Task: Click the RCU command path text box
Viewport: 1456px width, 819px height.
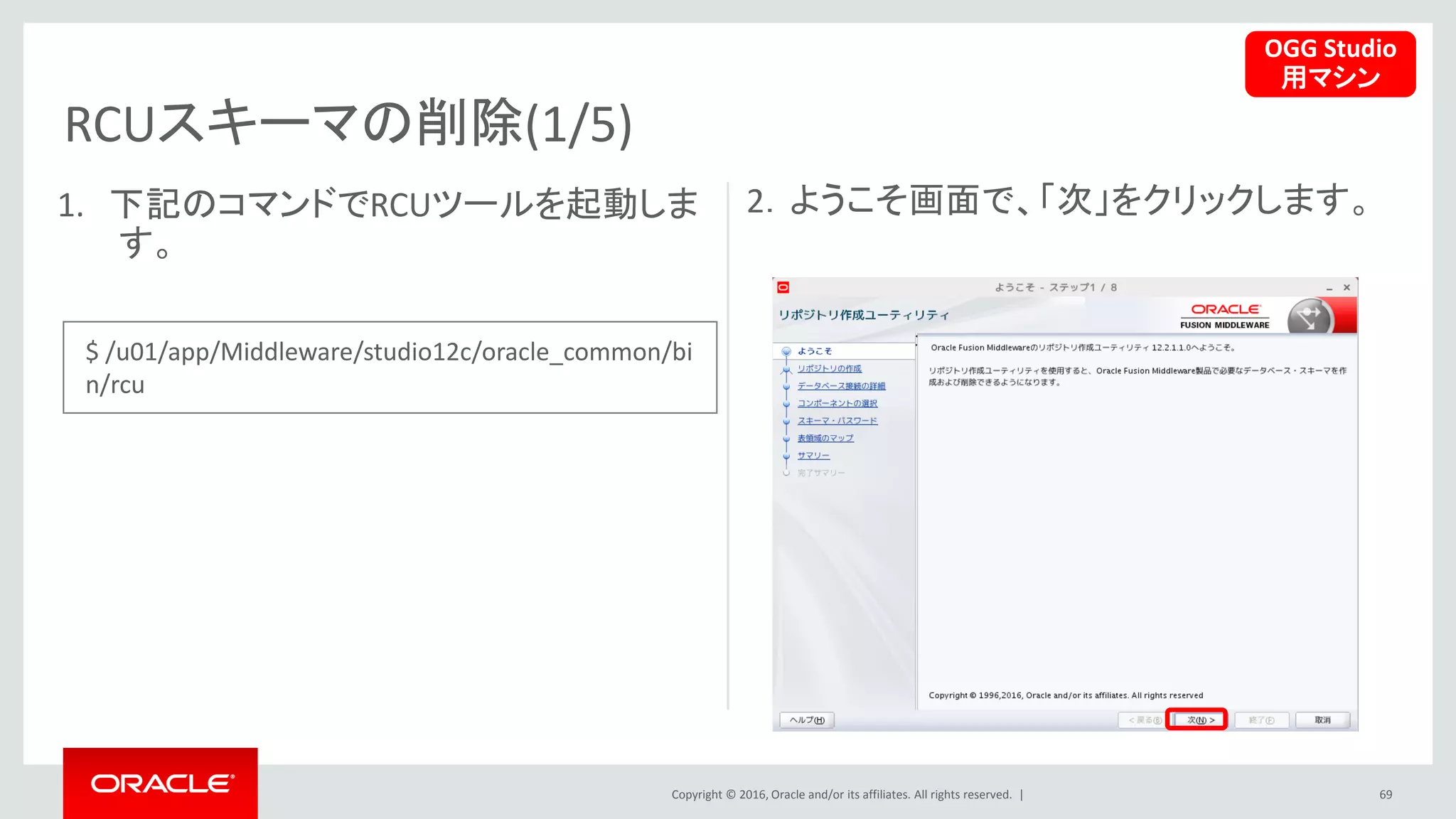Action: [390, 368]
